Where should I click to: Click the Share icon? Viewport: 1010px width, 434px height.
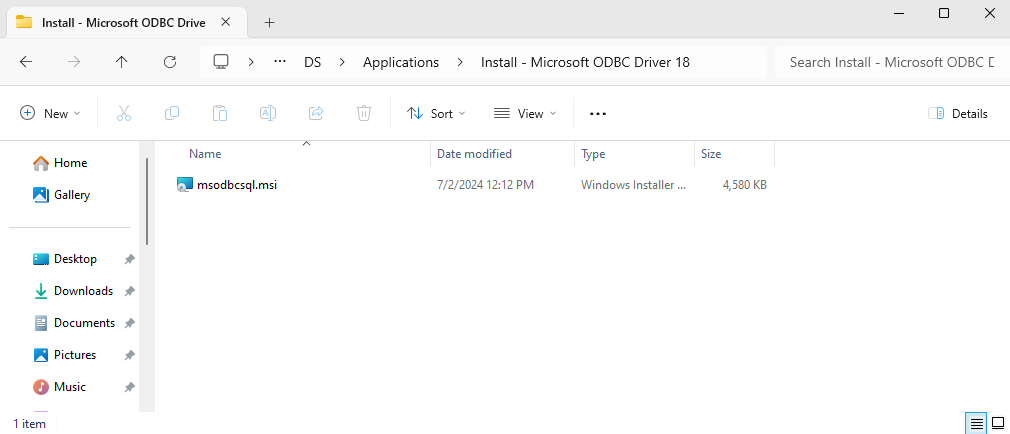[x=316, y=113]
